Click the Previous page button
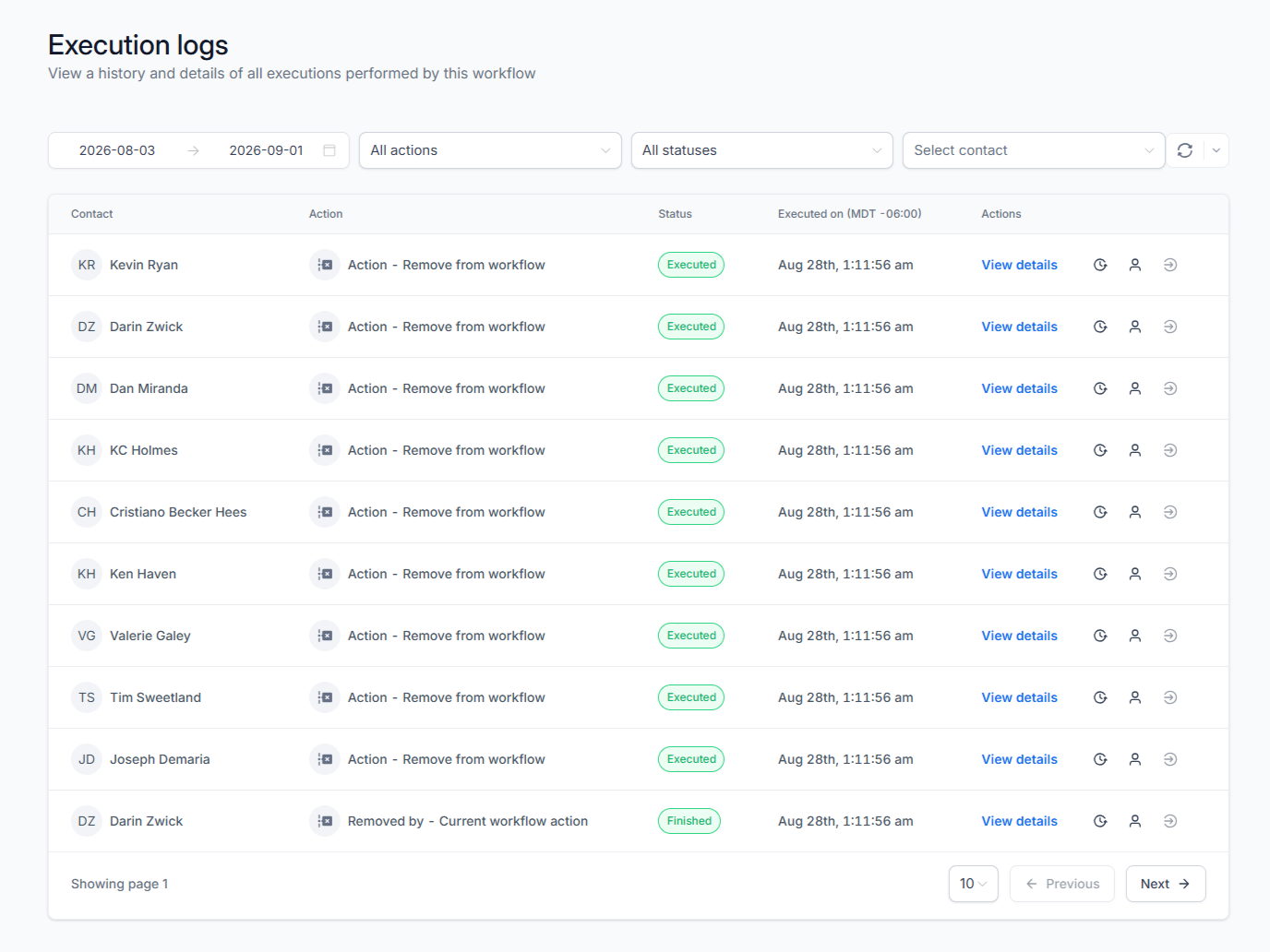The height and width of the screenshot is (952, 1270). pos(1062,884)
